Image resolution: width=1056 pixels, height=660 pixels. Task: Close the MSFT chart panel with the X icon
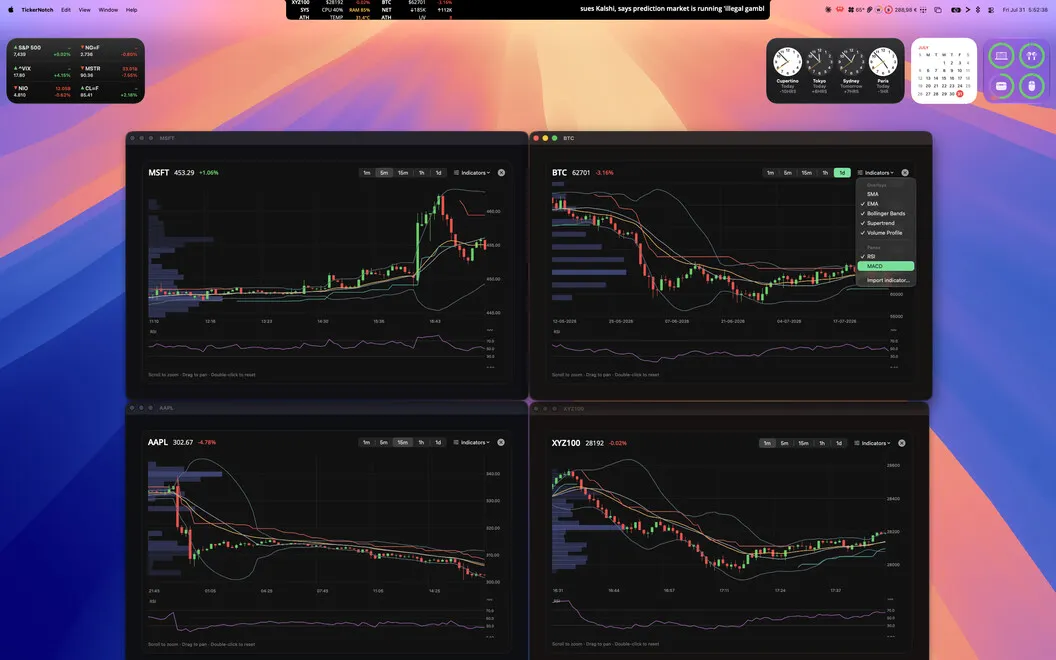coord(501,173)
